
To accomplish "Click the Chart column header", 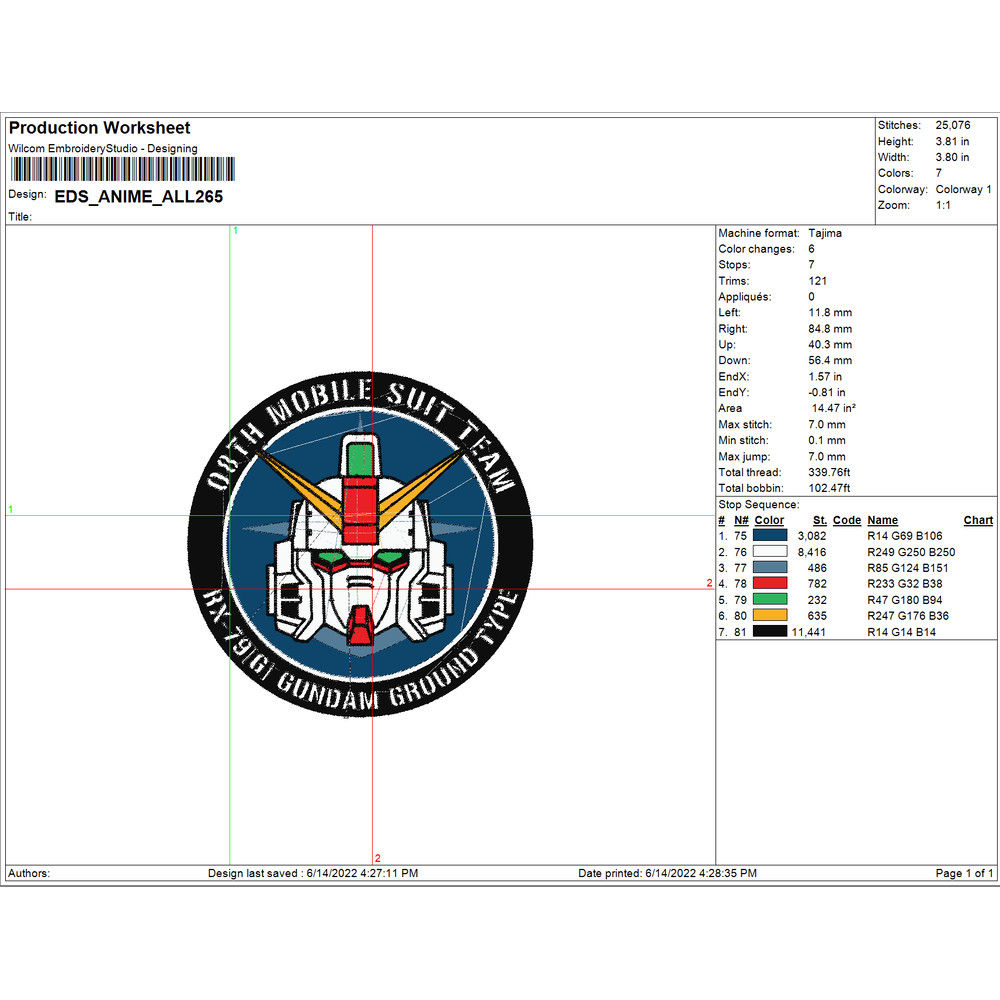I will pyautogui.click(x=978, y=520).
